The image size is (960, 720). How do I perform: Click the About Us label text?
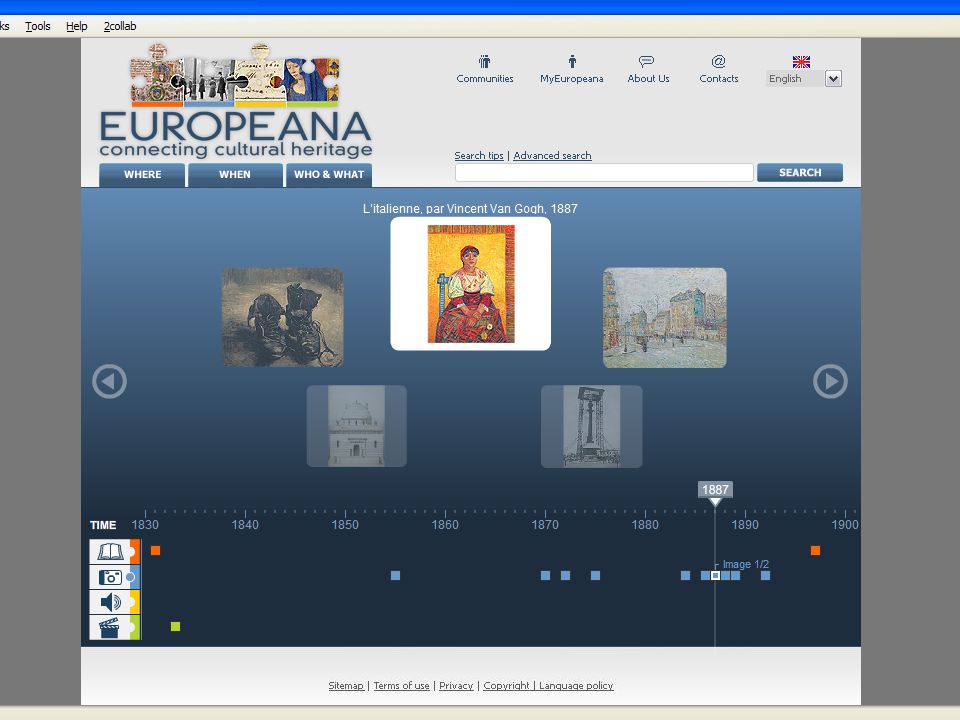point(648,78)
